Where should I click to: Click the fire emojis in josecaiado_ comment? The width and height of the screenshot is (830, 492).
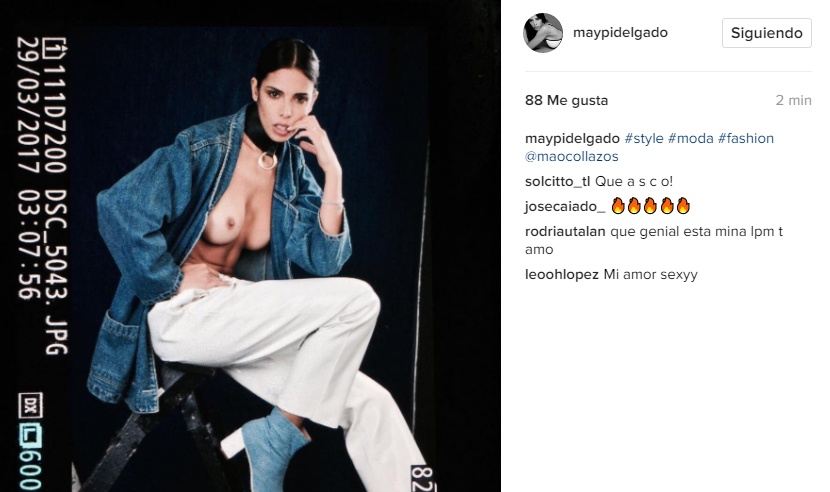tap(651, 206)
